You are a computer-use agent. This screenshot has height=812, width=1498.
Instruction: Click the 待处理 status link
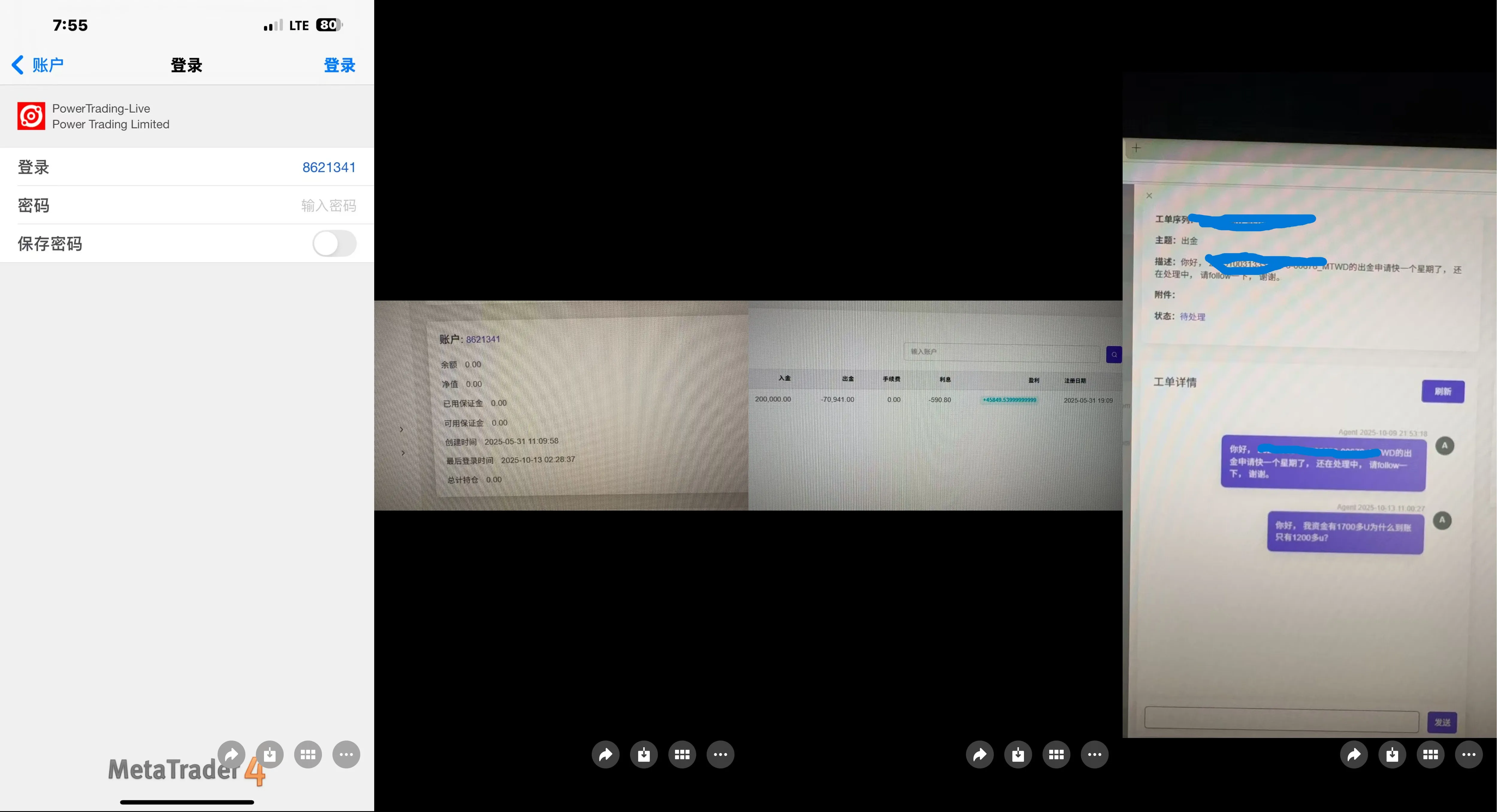(x=1192, y=317)
